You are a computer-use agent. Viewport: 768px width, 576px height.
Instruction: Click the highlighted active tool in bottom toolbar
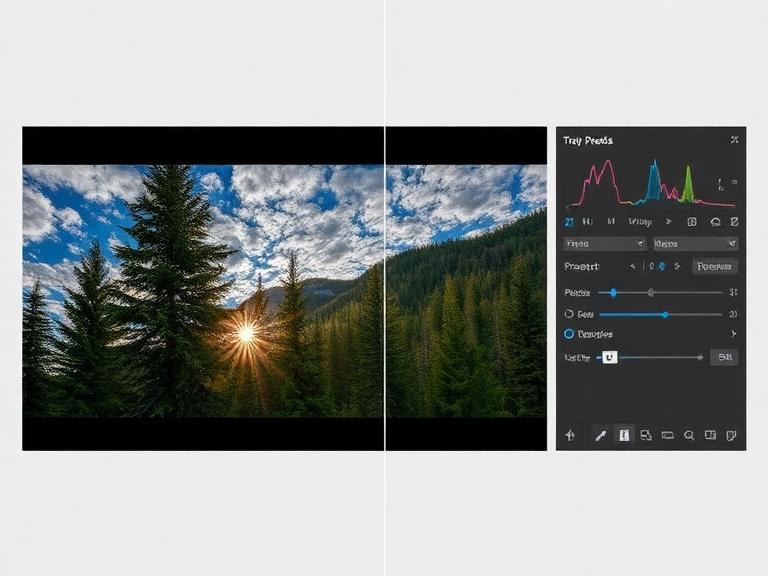(x=623, y=435)
